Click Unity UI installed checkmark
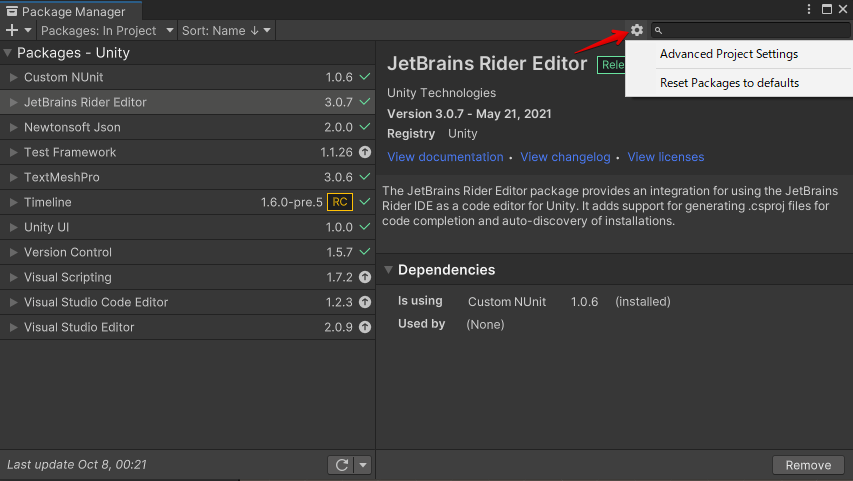 tap(365, 227)
